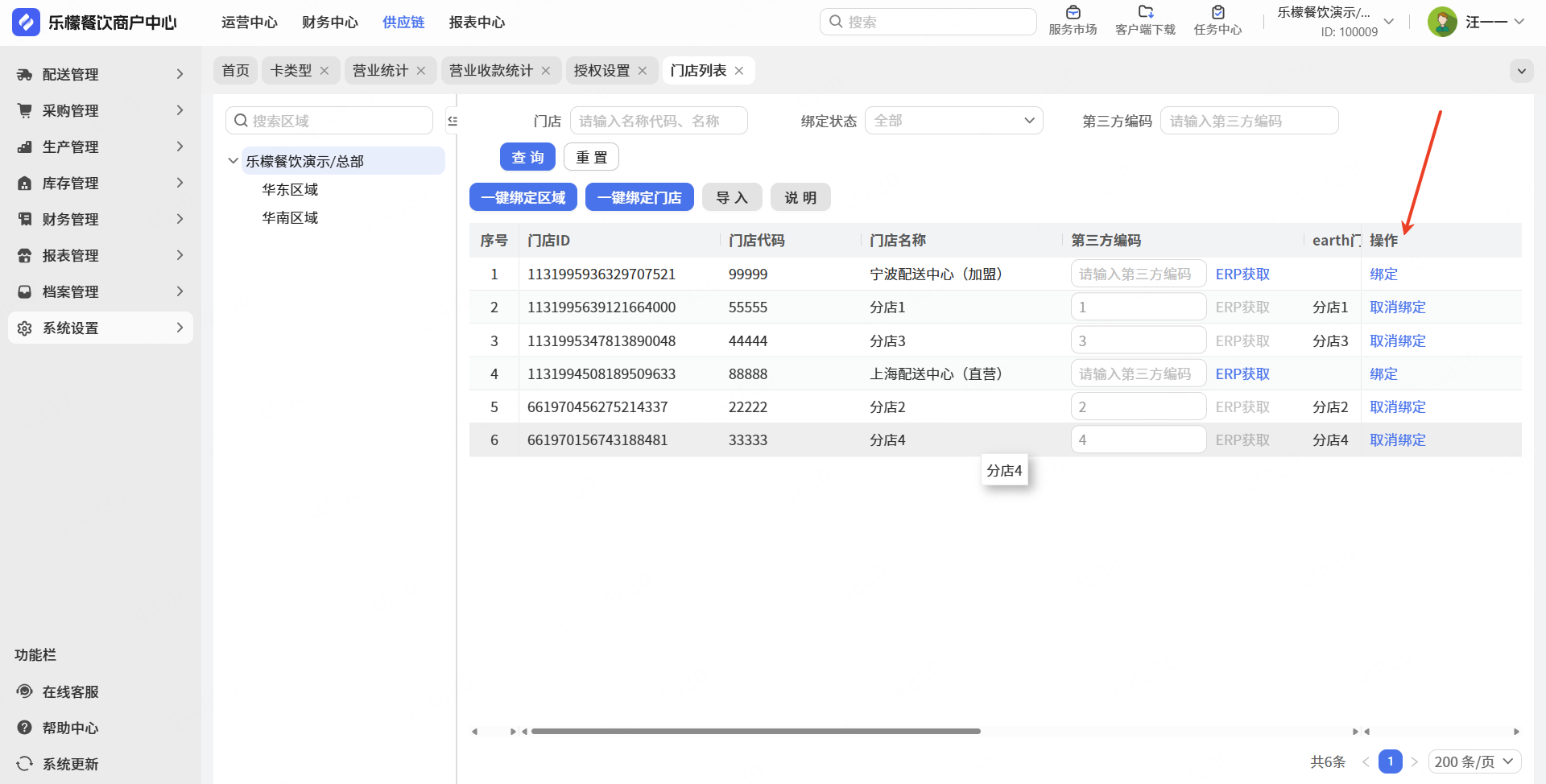Expand the 系统设置 submenu chevron
Viewport: 1546px width, 784px height.
click(180, 328)
